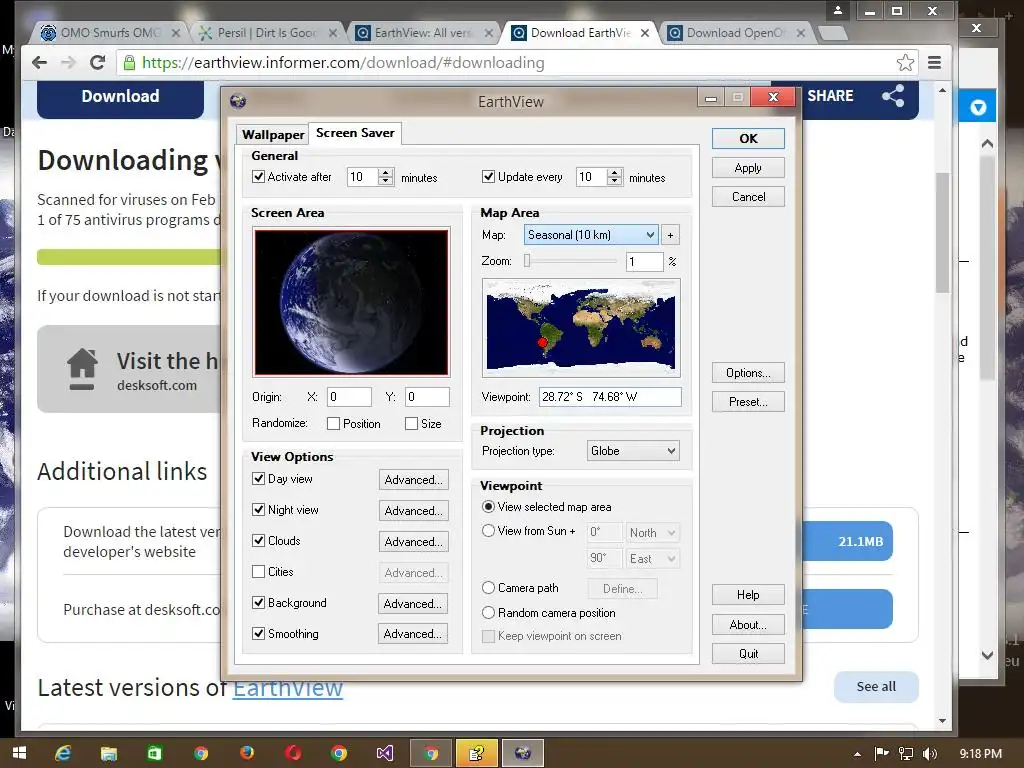Viewport: 1024px width, 768px height.
Task: Uncheck the Clouds option
Action: [259, 541]
